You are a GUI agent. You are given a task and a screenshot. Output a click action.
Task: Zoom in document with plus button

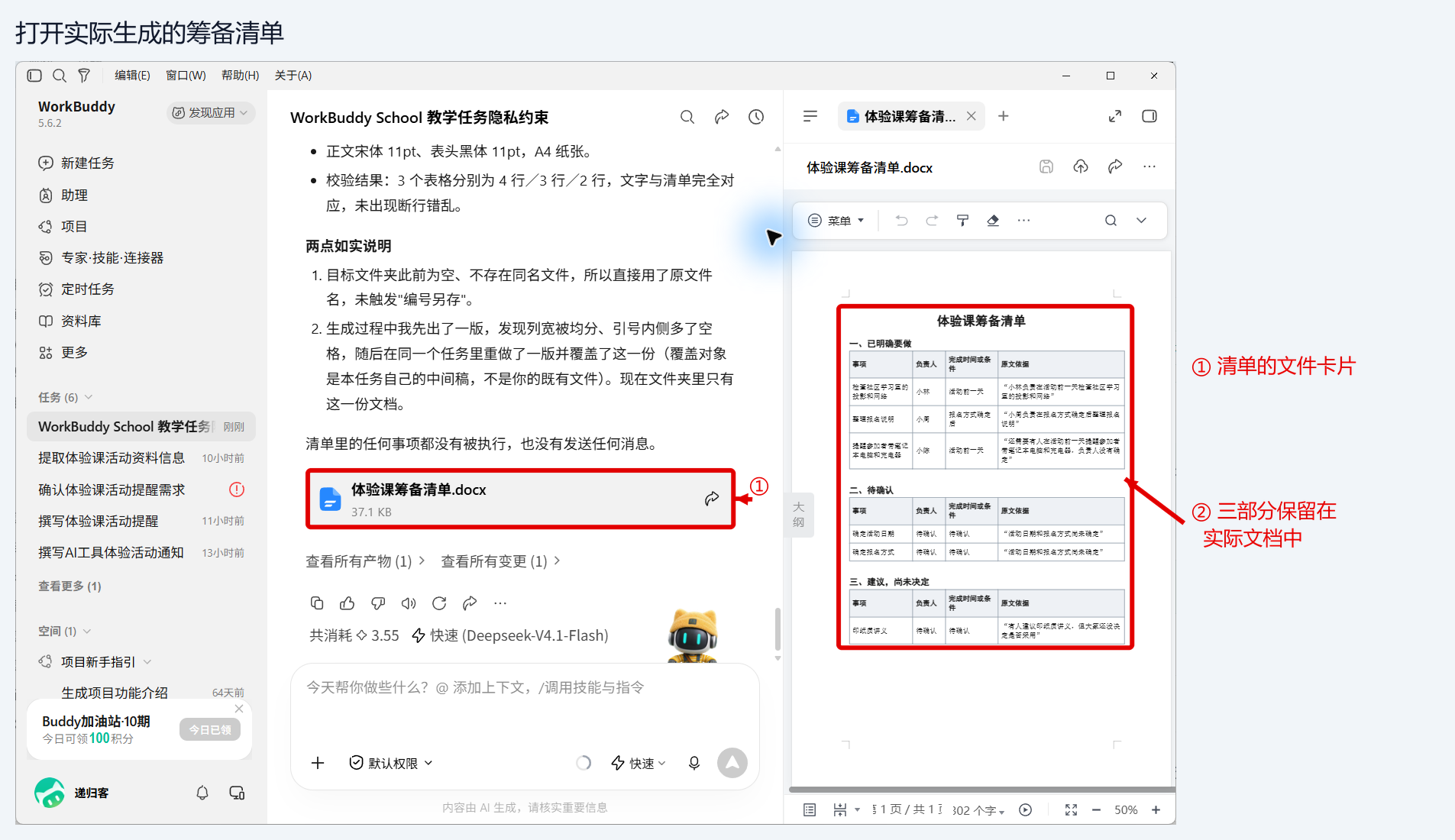click(1156, 809)
